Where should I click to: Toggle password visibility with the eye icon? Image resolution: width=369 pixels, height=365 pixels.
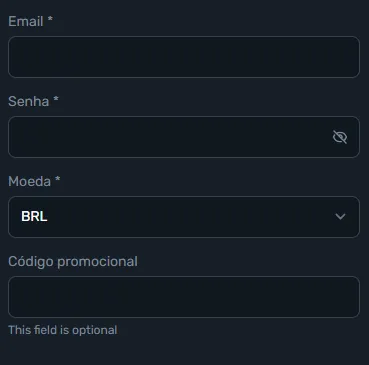pos(340,137)
